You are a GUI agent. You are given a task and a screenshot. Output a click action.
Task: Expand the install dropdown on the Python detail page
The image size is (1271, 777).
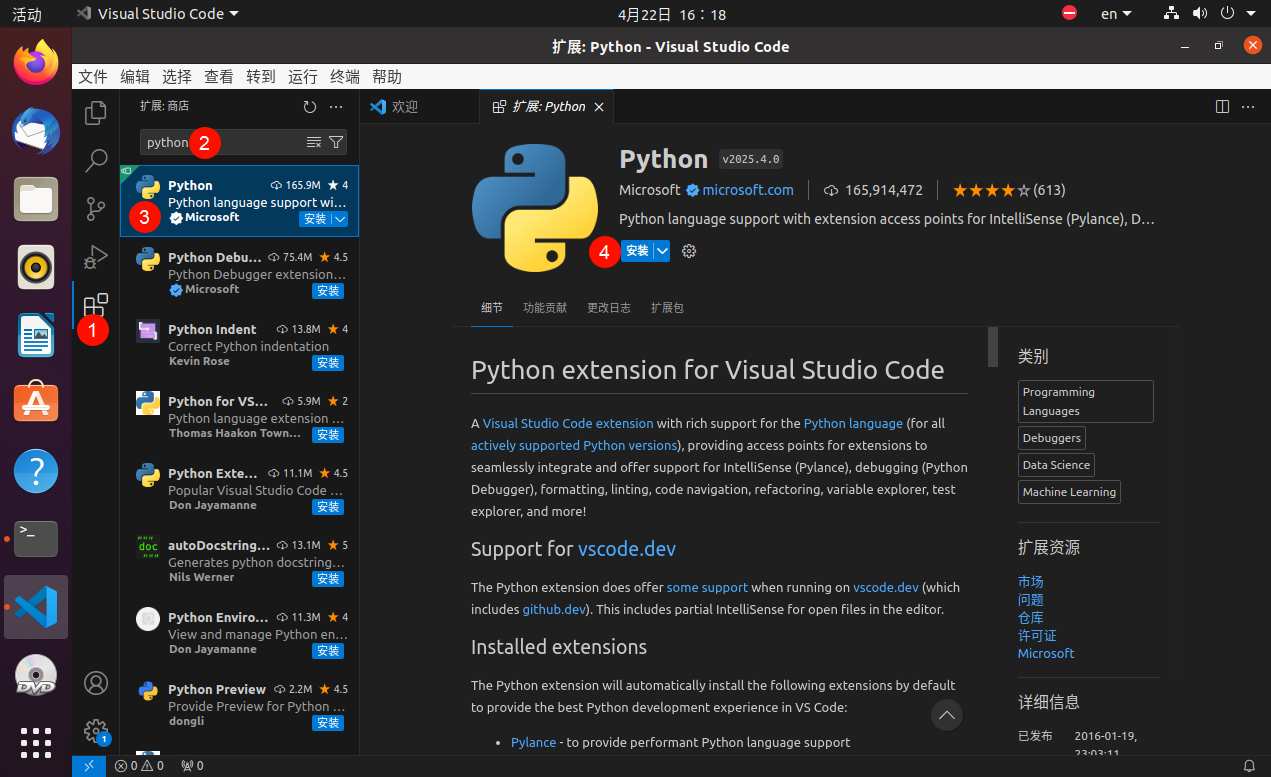point(662,251)
